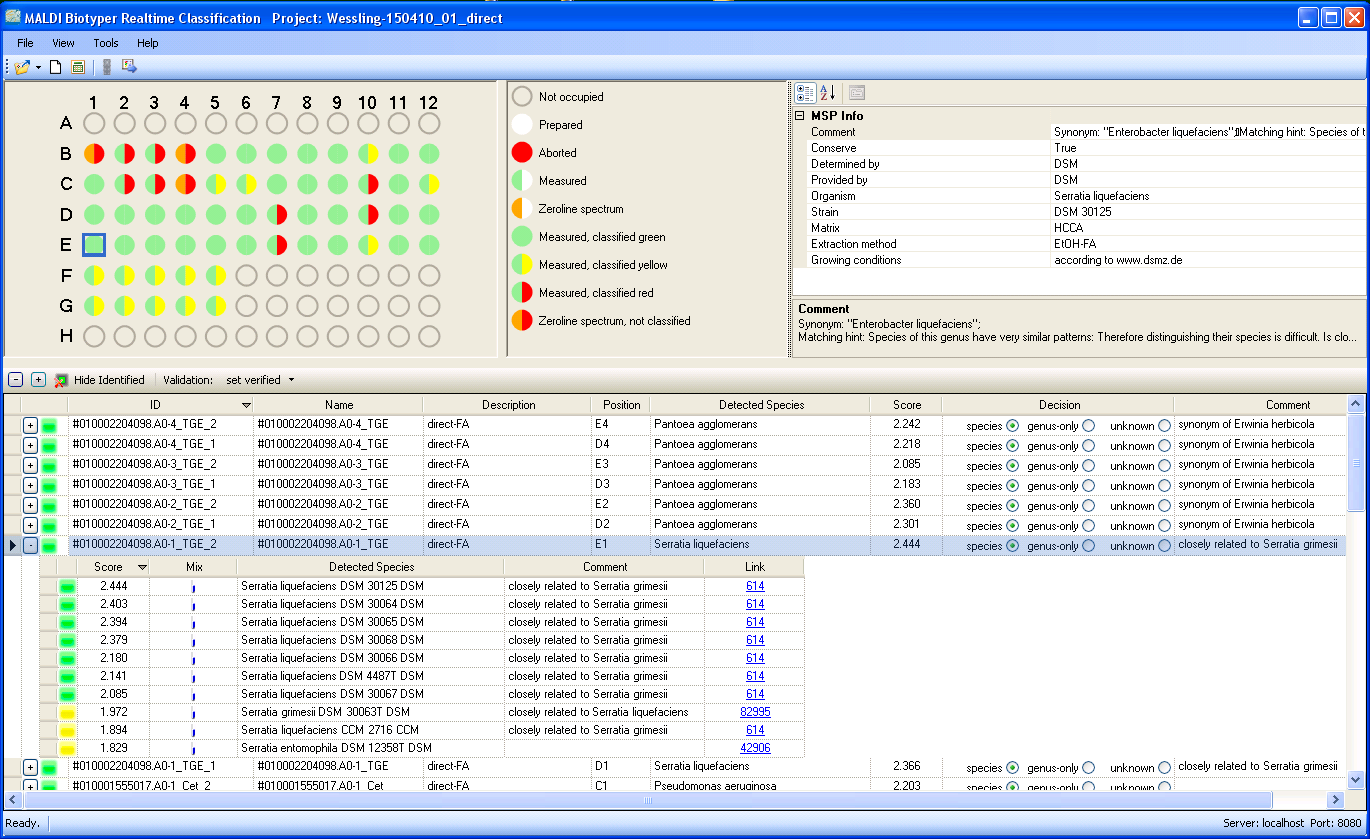Open the Help menu
This screenshot has height=839, width=1370.
(148, 43)
